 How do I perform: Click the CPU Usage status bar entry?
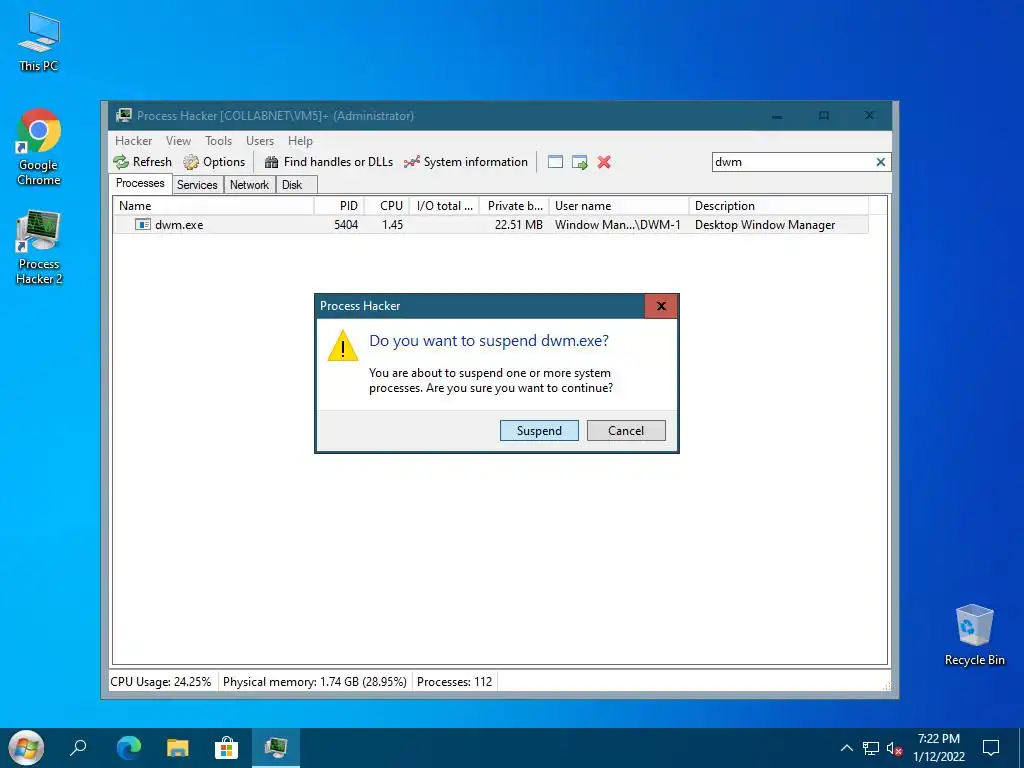click(x=161, y=682)
